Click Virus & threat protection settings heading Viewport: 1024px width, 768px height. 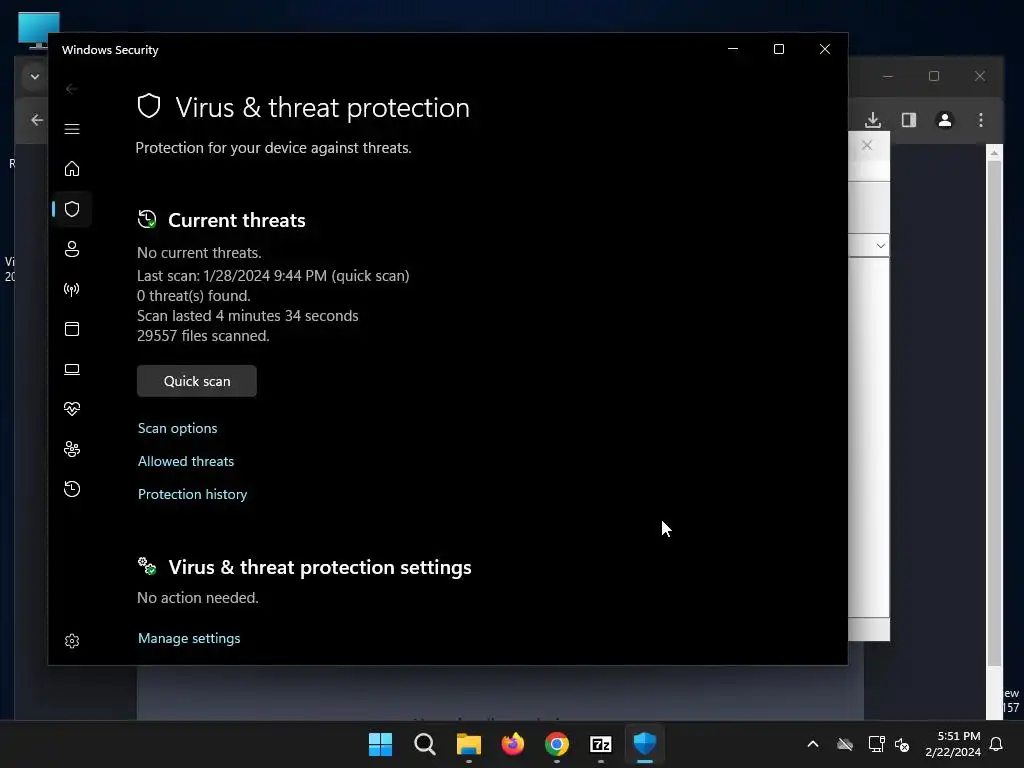(320, 567)
